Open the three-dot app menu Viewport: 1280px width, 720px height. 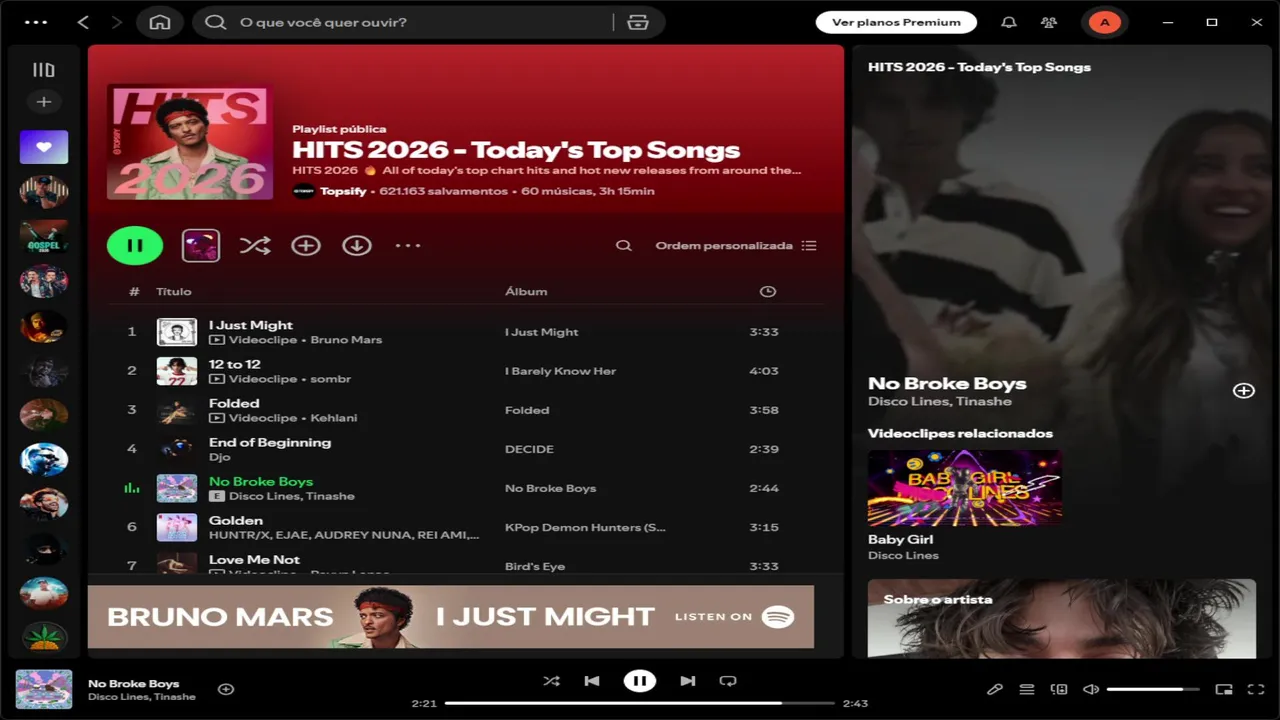coord(35,22)
